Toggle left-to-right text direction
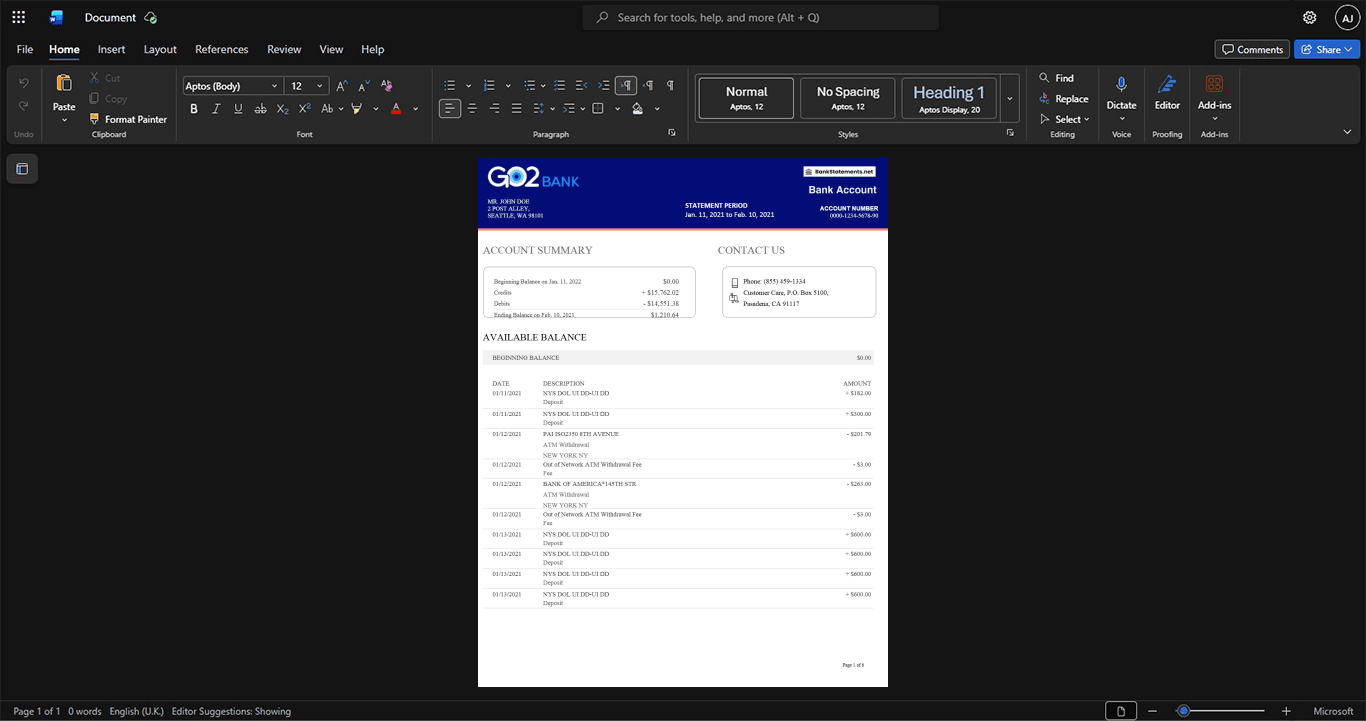Viewport: 1366px width, 721px height. (x=626, y=86)
